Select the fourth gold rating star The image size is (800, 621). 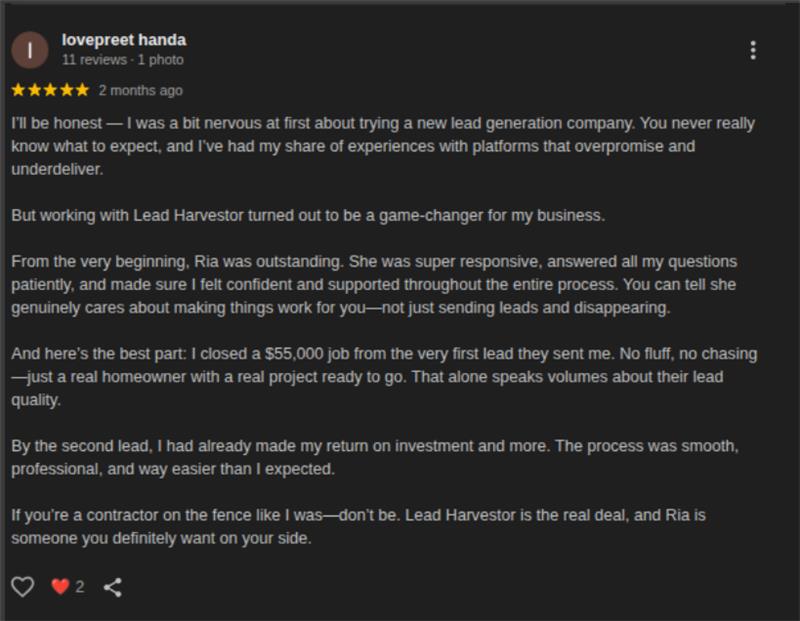pos(66,90)
